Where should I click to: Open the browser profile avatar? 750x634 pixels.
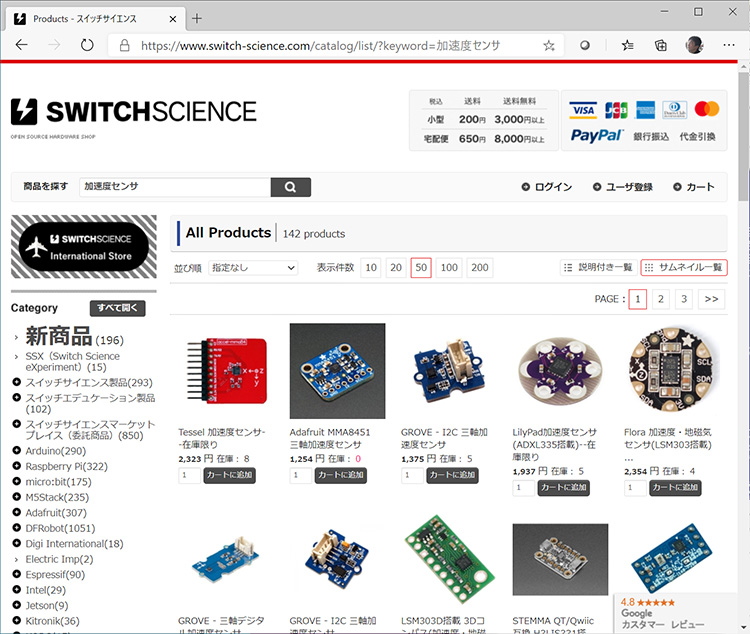(x=695, y=45)
